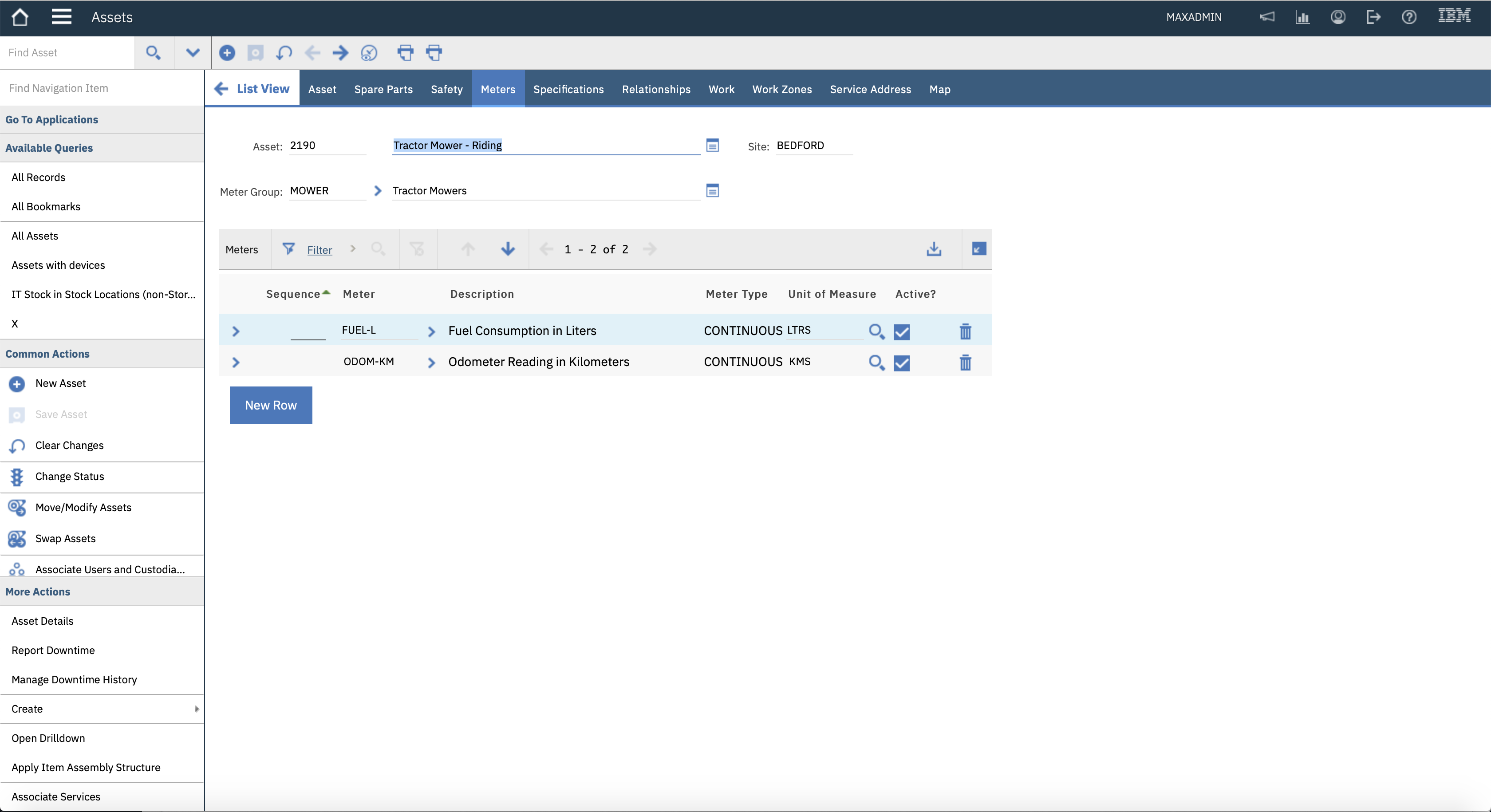The height and width of the screenshot is (812, 1491).
Task: Click the Filter link in Meters table
Action: pyautogui.click(x=319, y=250)
